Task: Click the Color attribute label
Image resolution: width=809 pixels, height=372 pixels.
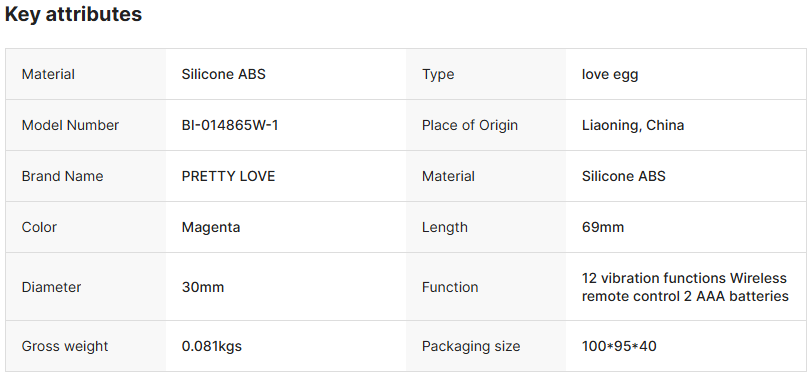Action: pyautogui.click(x=39, y=228)
